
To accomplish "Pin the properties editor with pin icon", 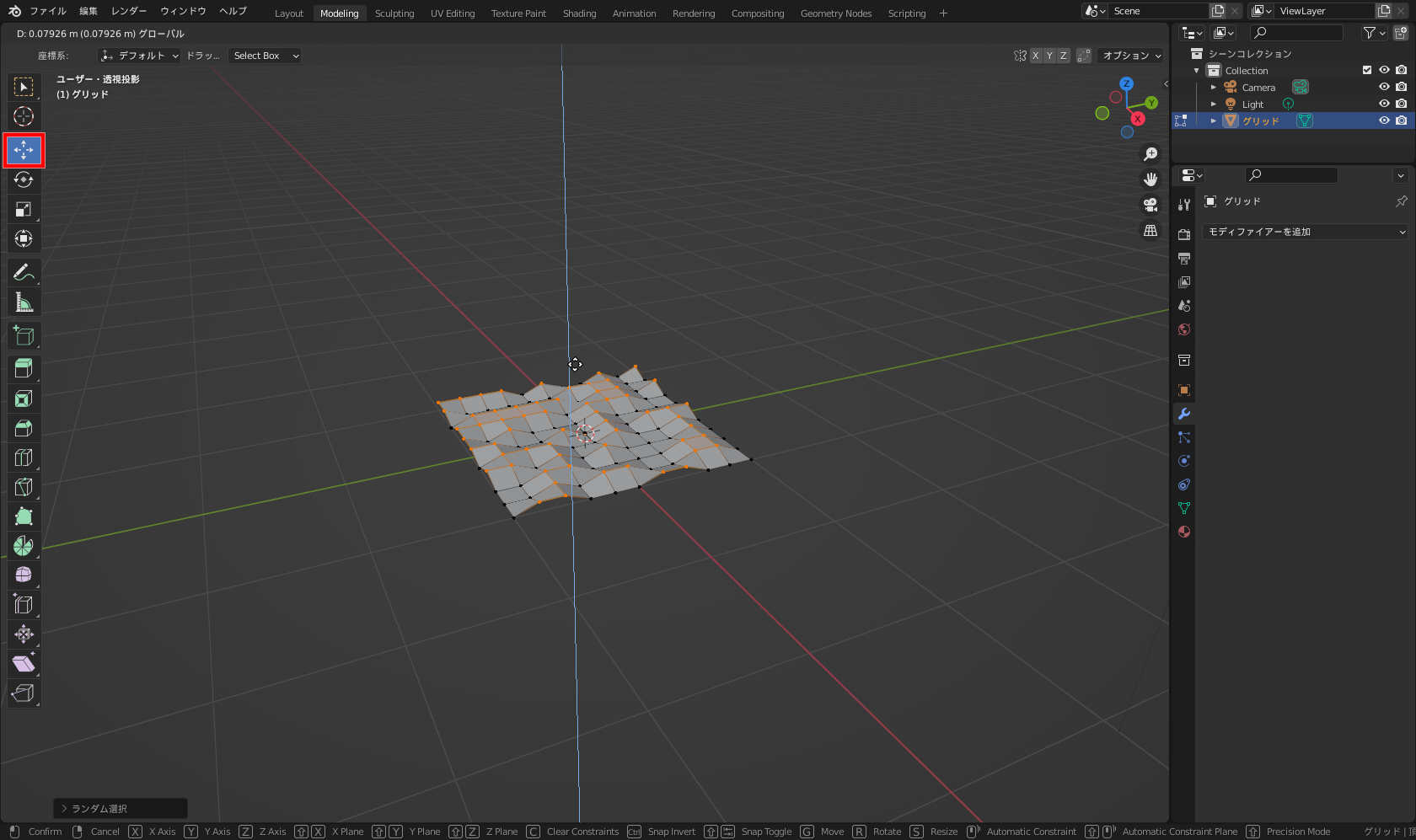I will [x=1402, y=201].
